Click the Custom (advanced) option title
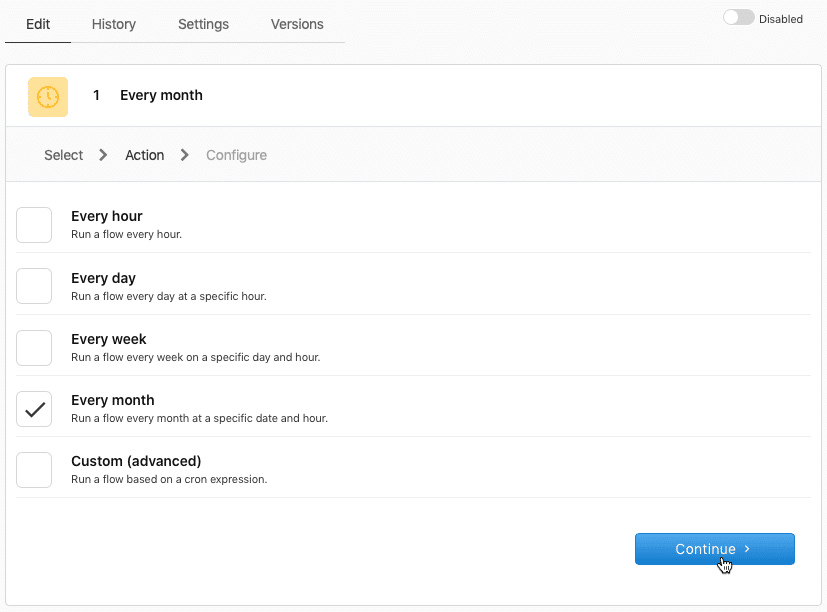 tap(136, 461)
